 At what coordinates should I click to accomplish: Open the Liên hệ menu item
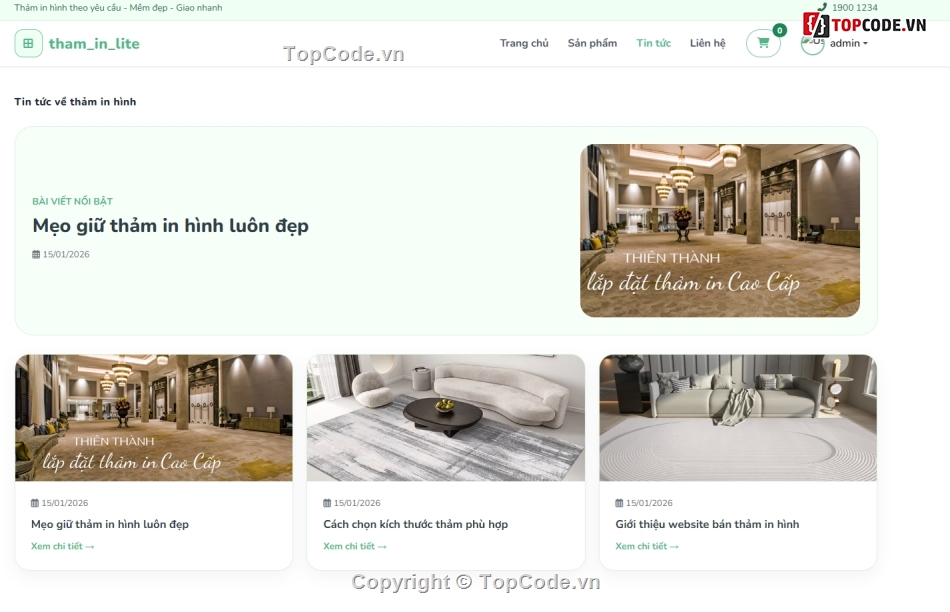[708, 43]
